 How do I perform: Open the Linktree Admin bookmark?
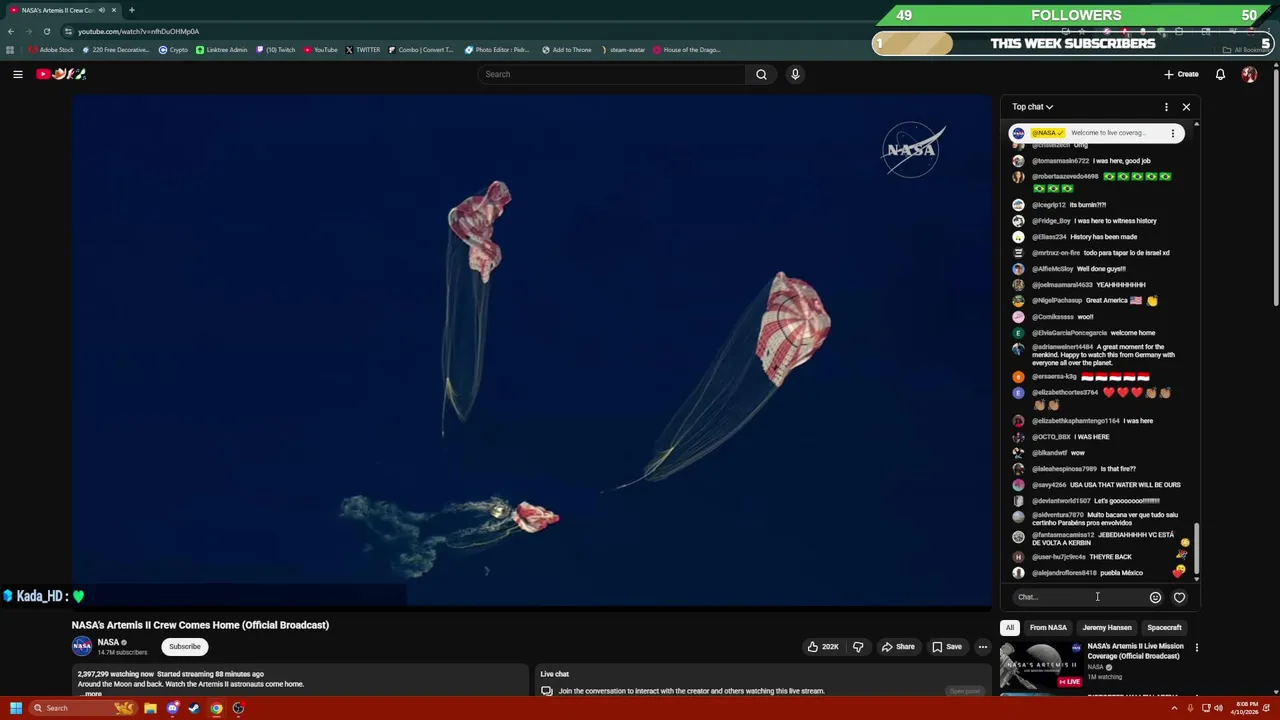click(222, 50)
